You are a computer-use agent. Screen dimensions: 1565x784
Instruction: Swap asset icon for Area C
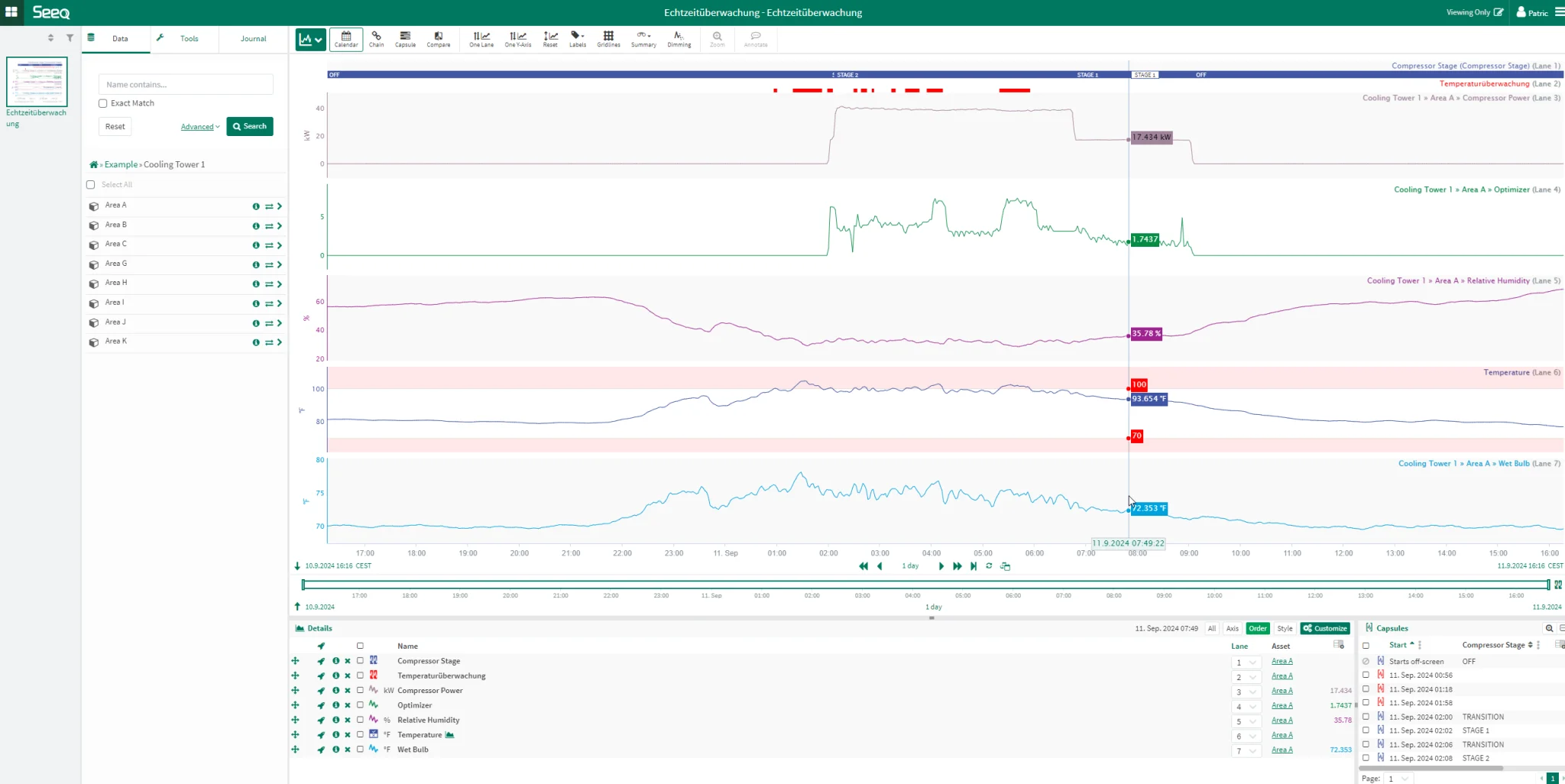pyautogui.click(x=269, y=245)
